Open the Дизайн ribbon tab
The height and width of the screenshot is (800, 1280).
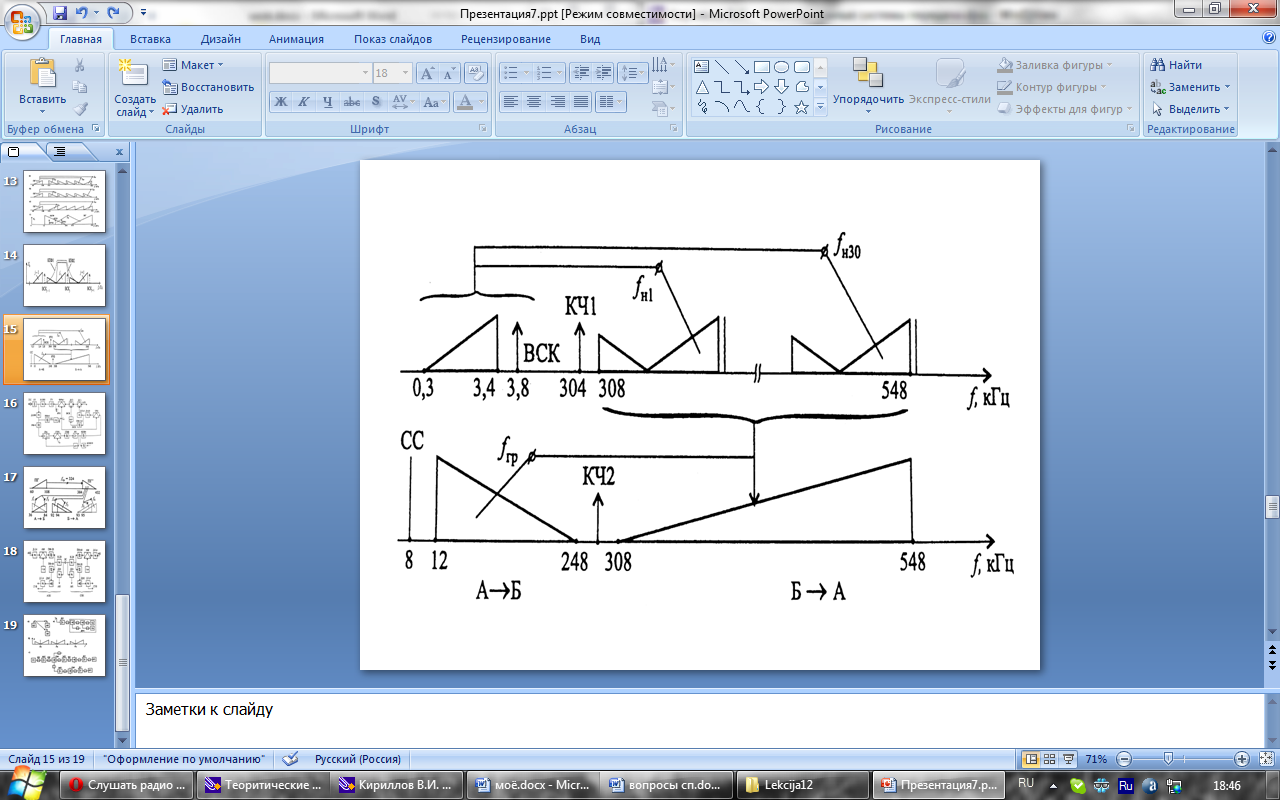(220, 39)
